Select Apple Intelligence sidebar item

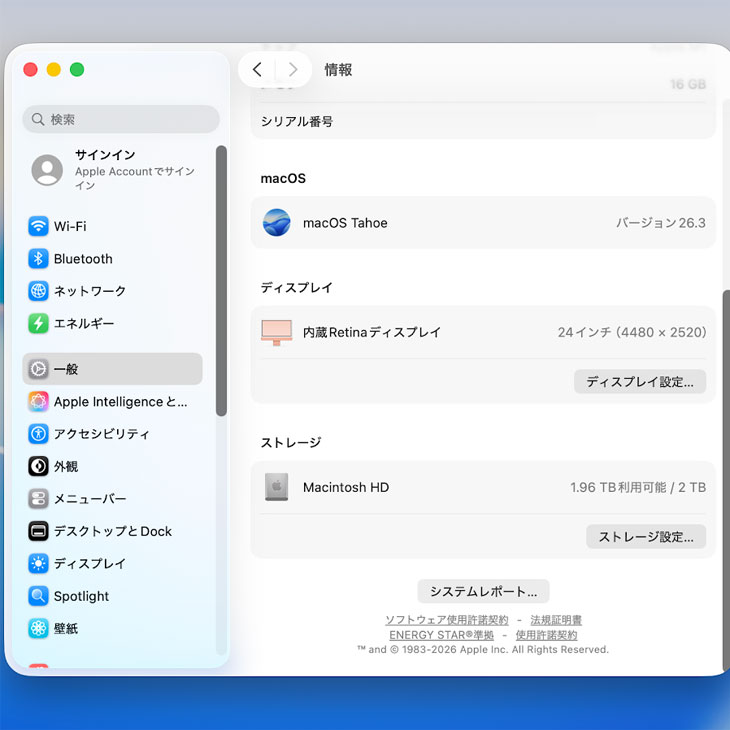point(119,402)
